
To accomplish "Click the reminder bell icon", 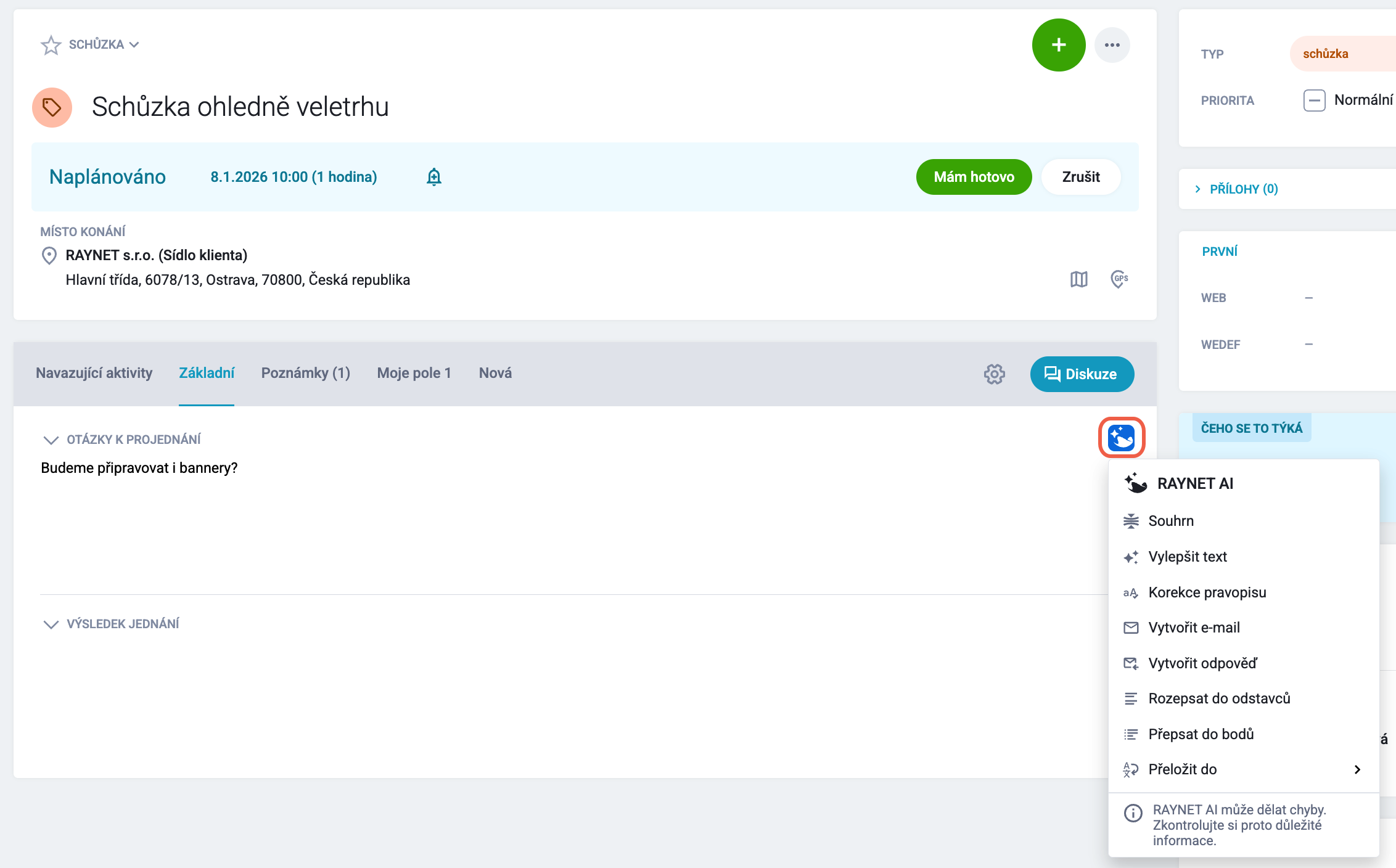I will [x=434, y=177].
